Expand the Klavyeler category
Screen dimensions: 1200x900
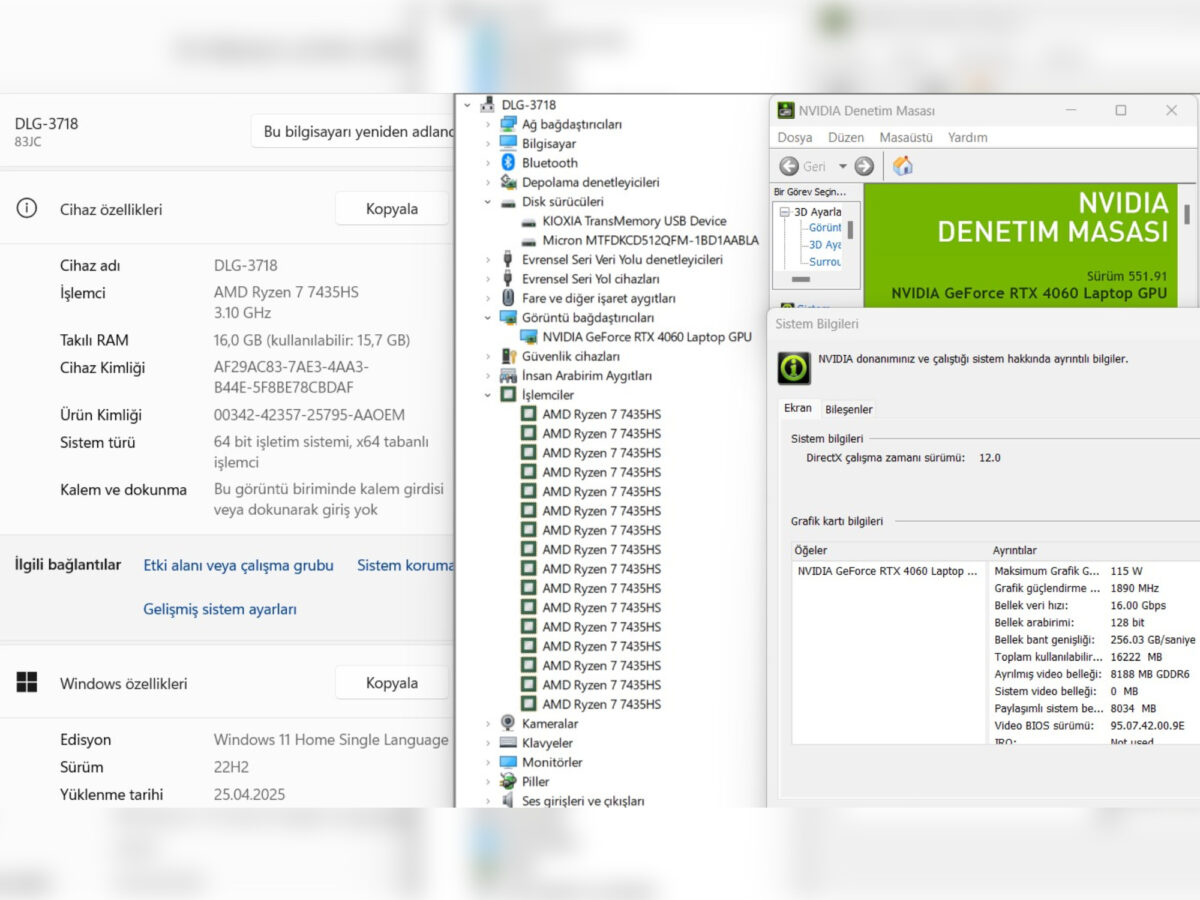click(x=488, y=743)
